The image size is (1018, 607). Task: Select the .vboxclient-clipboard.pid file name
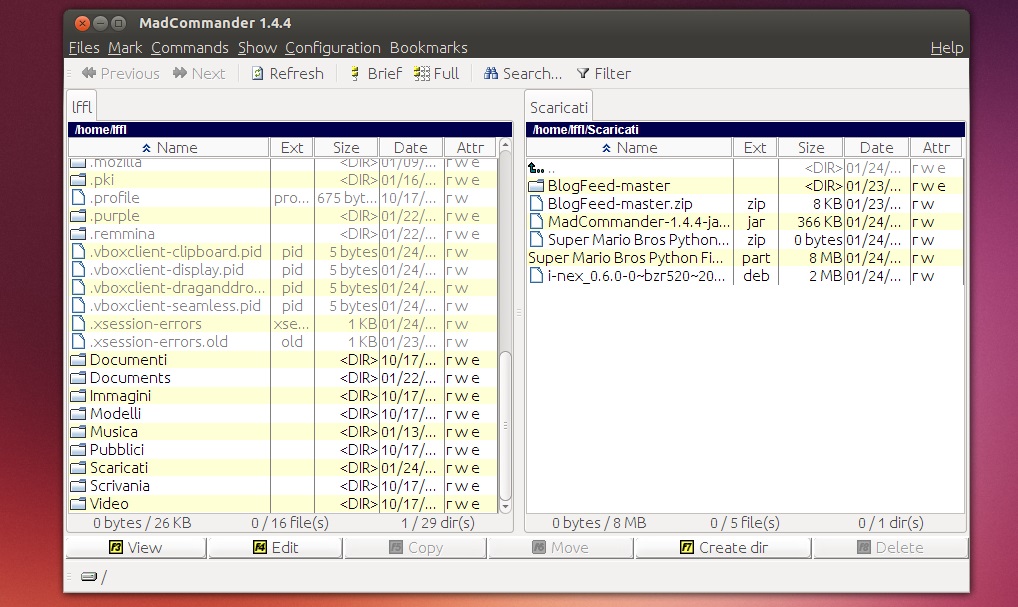[x=175, y=252]
